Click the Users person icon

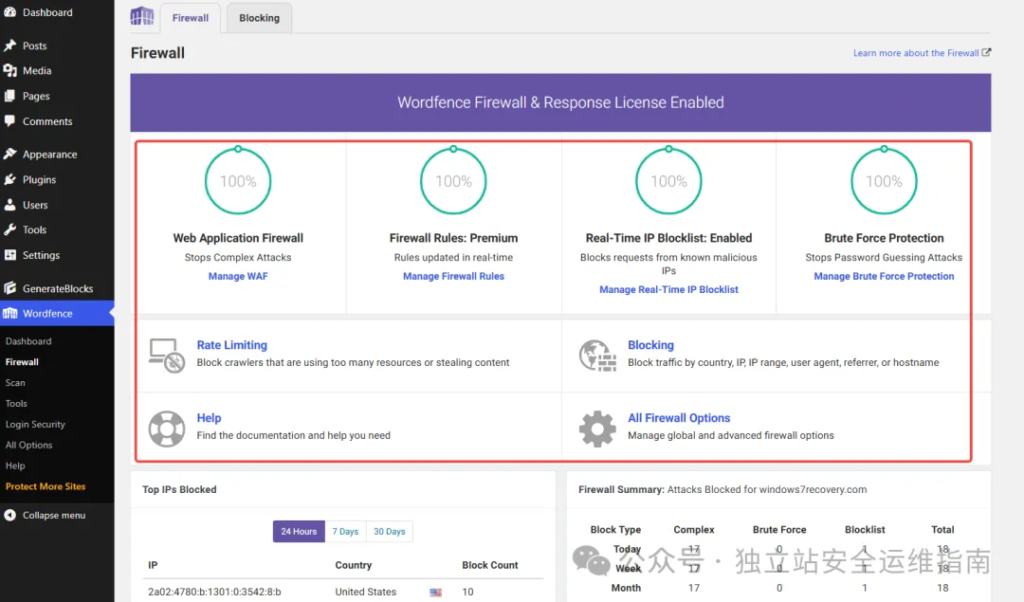tap(10, 204)
